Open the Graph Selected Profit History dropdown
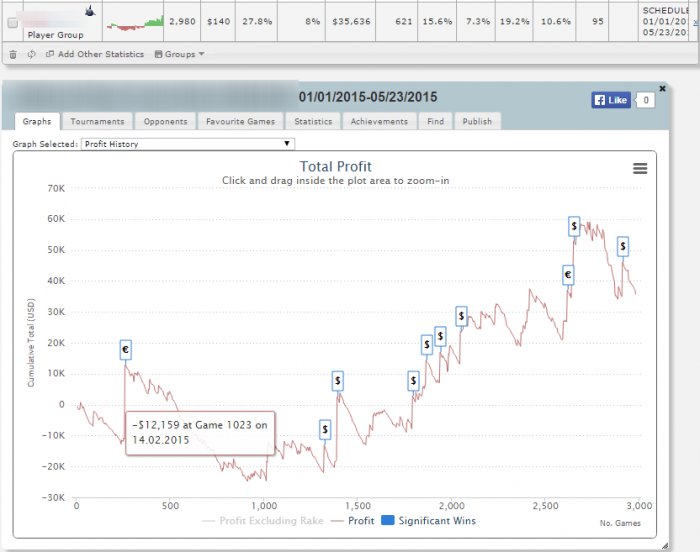The height and width of the screenshot is (552, 700). (188, 144)
